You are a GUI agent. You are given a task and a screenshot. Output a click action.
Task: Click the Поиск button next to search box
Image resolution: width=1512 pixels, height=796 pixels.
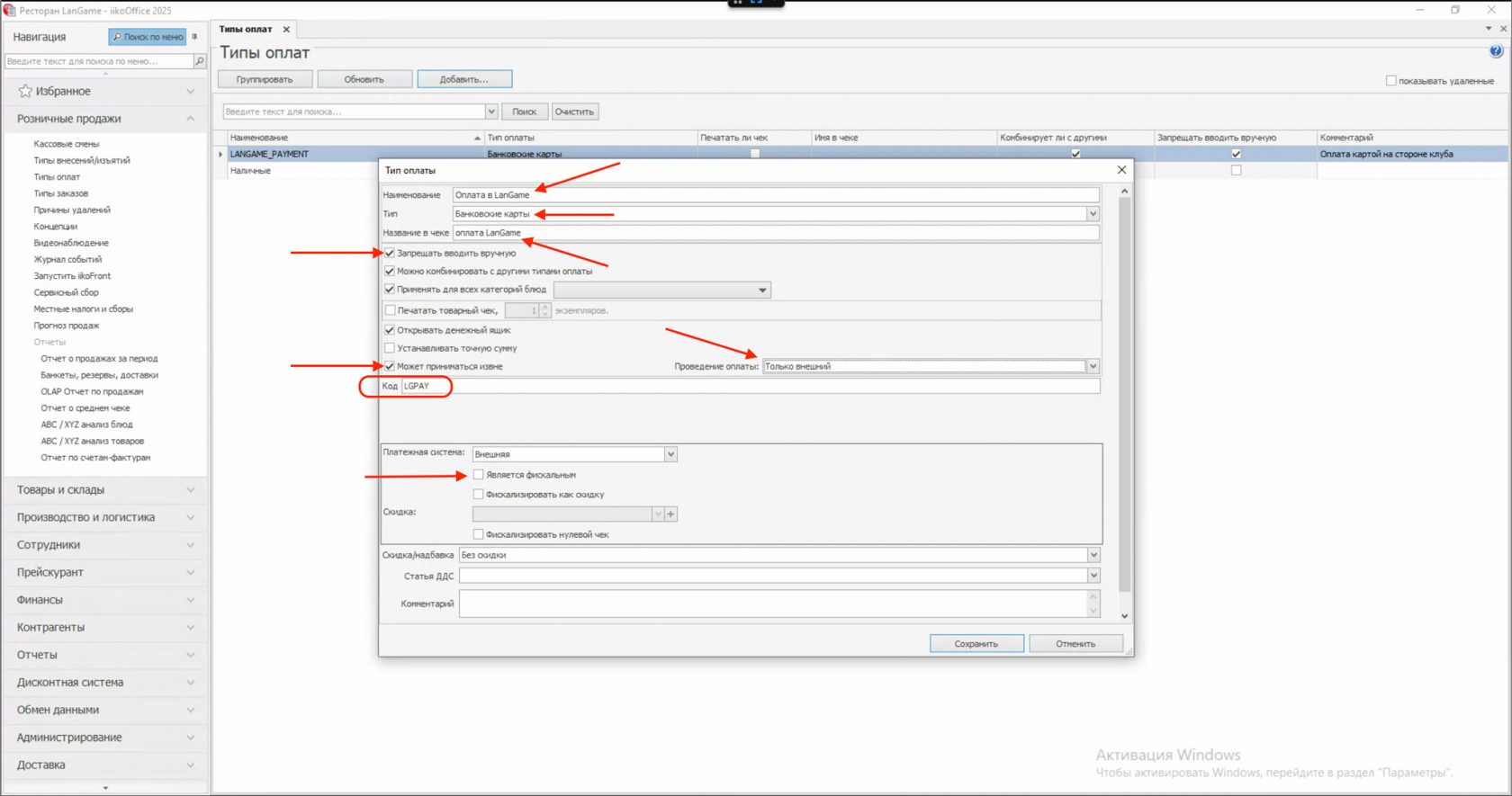(x=524, y=112)
